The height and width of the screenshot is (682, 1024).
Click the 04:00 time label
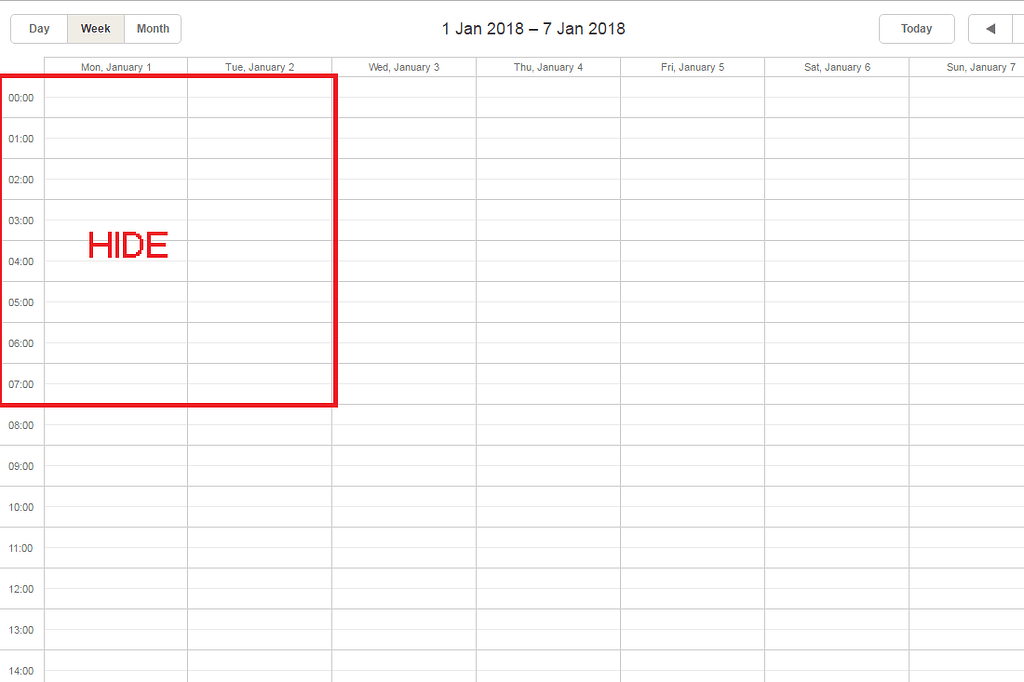click(x=21, y=261)
